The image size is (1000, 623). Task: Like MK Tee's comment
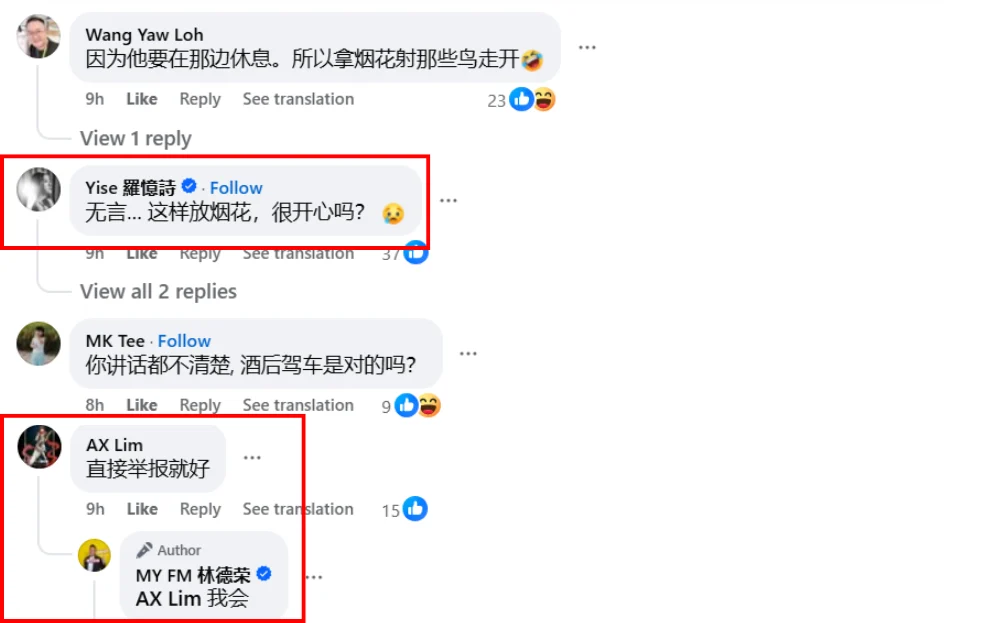(x=142, y=405)
